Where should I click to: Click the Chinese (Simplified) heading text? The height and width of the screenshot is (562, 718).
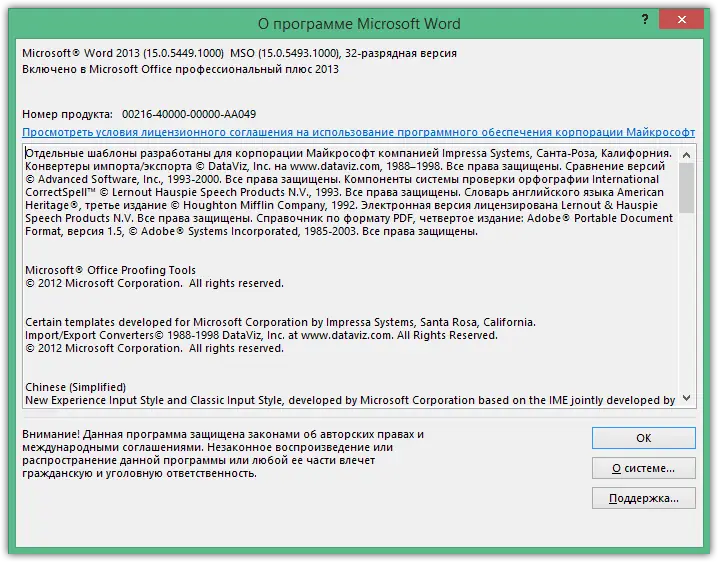point(76,387)
